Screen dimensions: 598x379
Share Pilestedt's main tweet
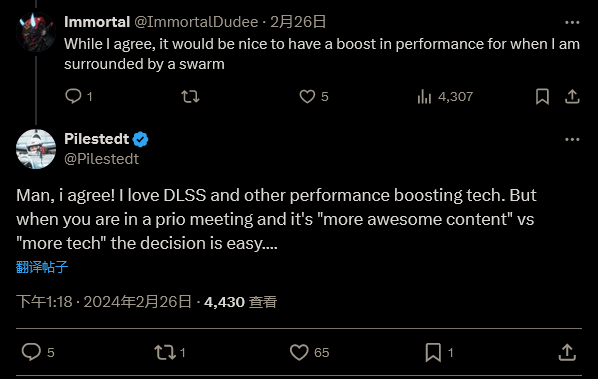[567, 352]
